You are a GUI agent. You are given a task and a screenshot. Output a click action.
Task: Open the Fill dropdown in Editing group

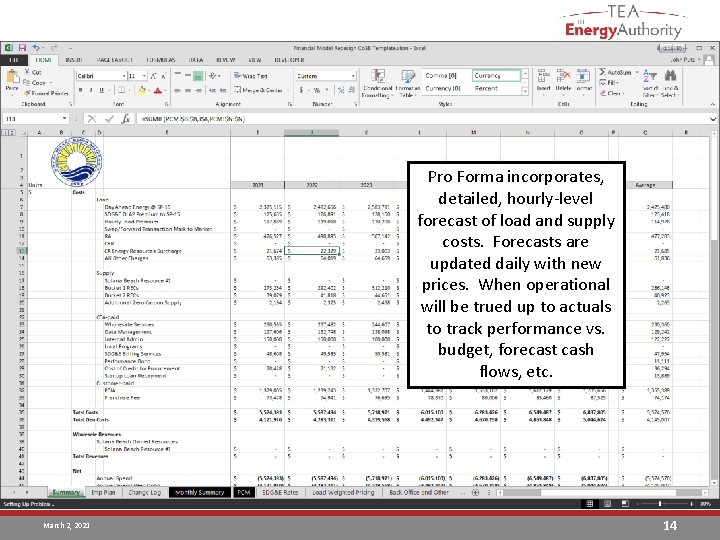pos(608,83)
